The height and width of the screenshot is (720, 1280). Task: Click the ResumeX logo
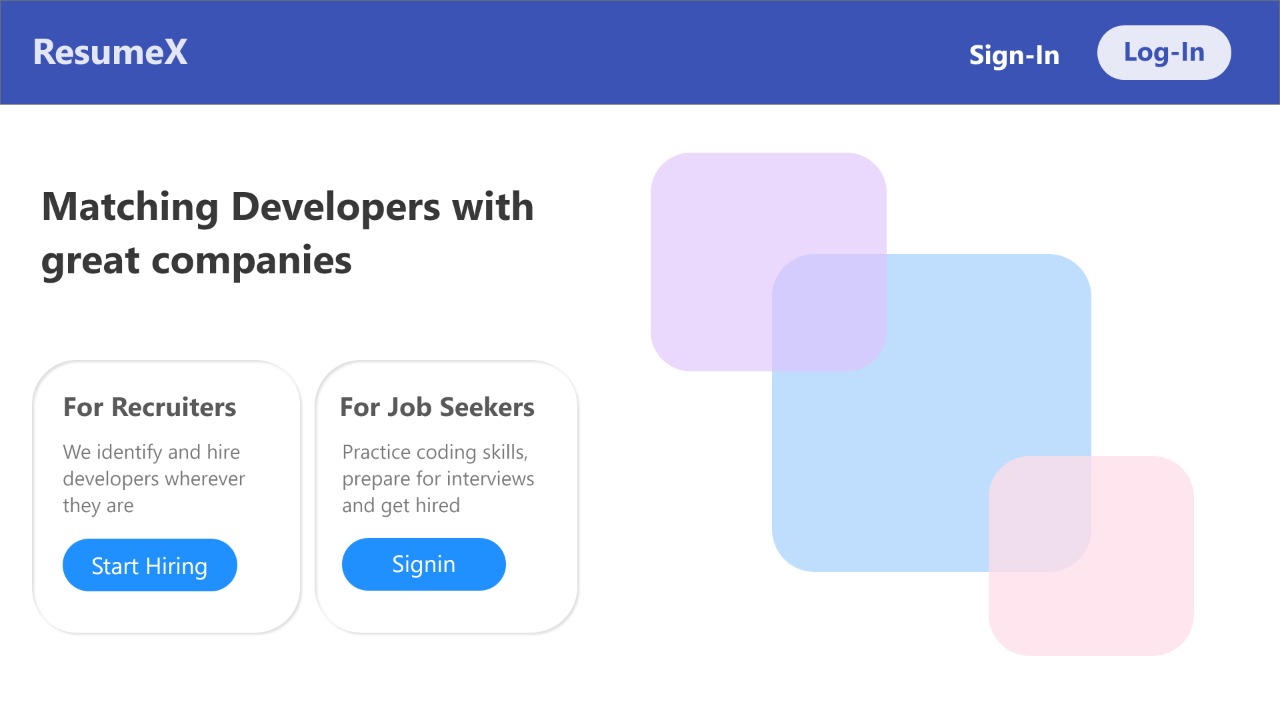tap(110, 52)
